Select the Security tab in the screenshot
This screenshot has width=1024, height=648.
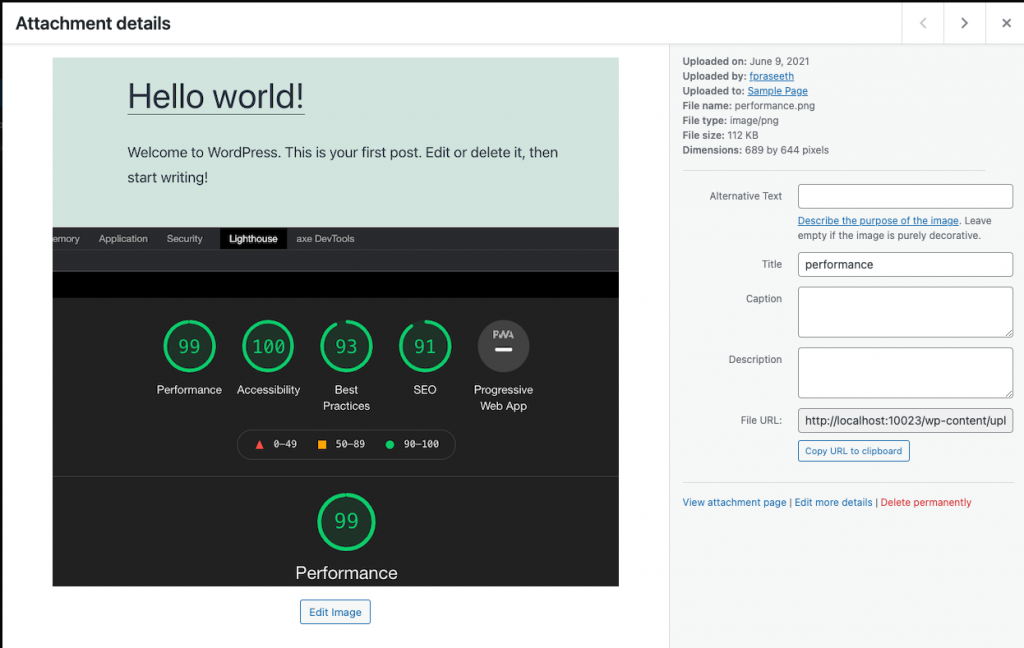[x=184, y=238]
